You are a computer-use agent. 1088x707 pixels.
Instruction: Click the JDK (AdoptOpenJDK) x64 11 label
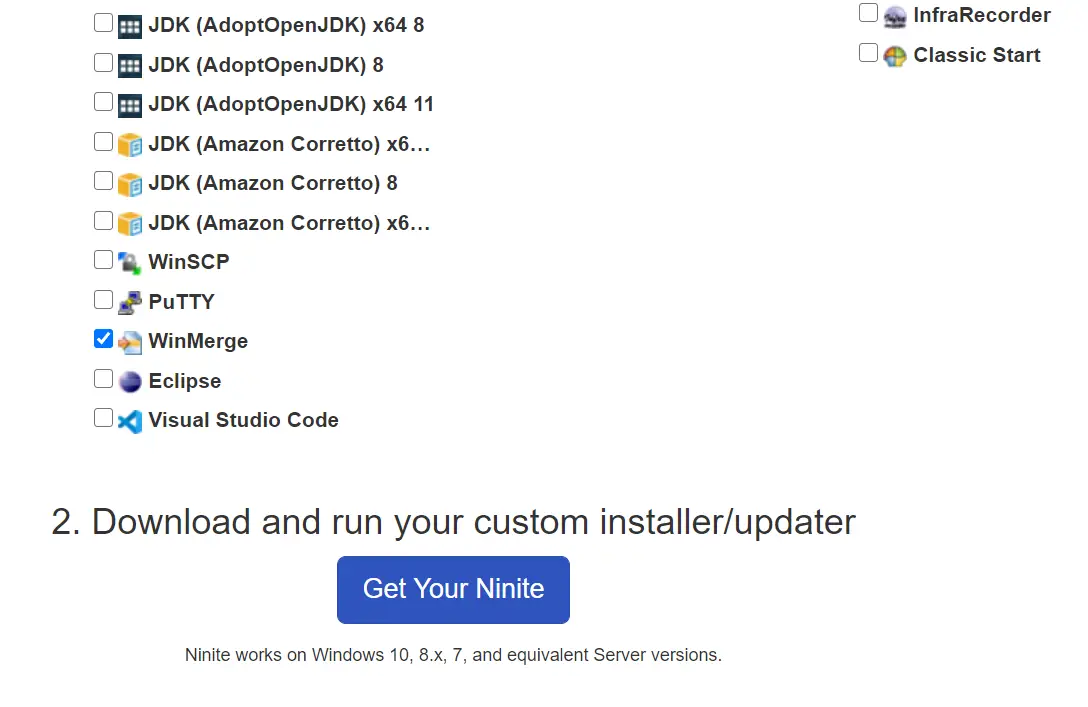point(291,104)
